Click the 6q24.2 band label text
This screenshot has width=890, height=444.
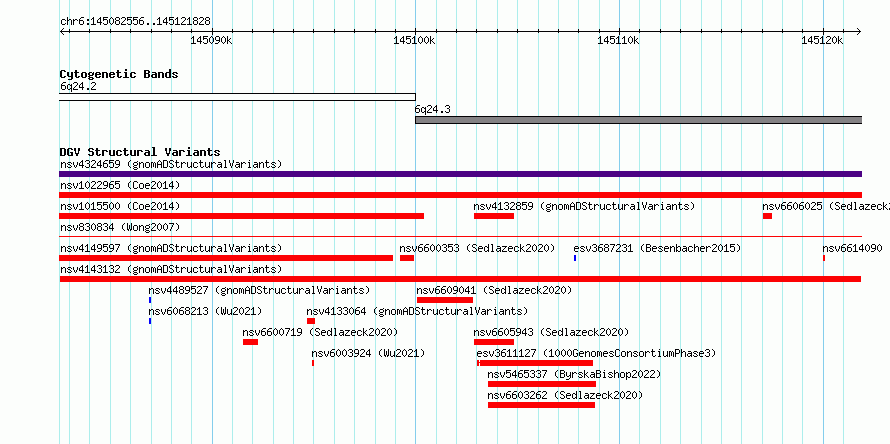coord(78,87)
